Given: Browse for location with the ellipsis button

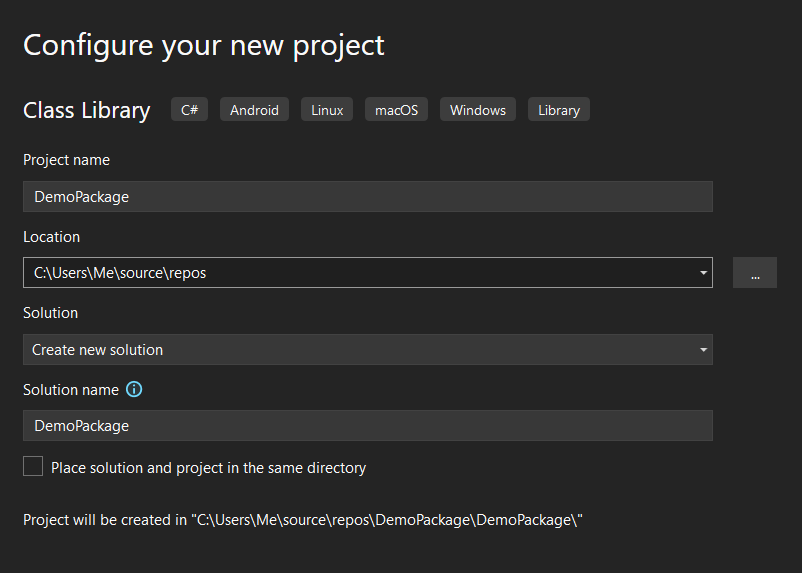Looking at the screenshot, I should click(754, 272).
